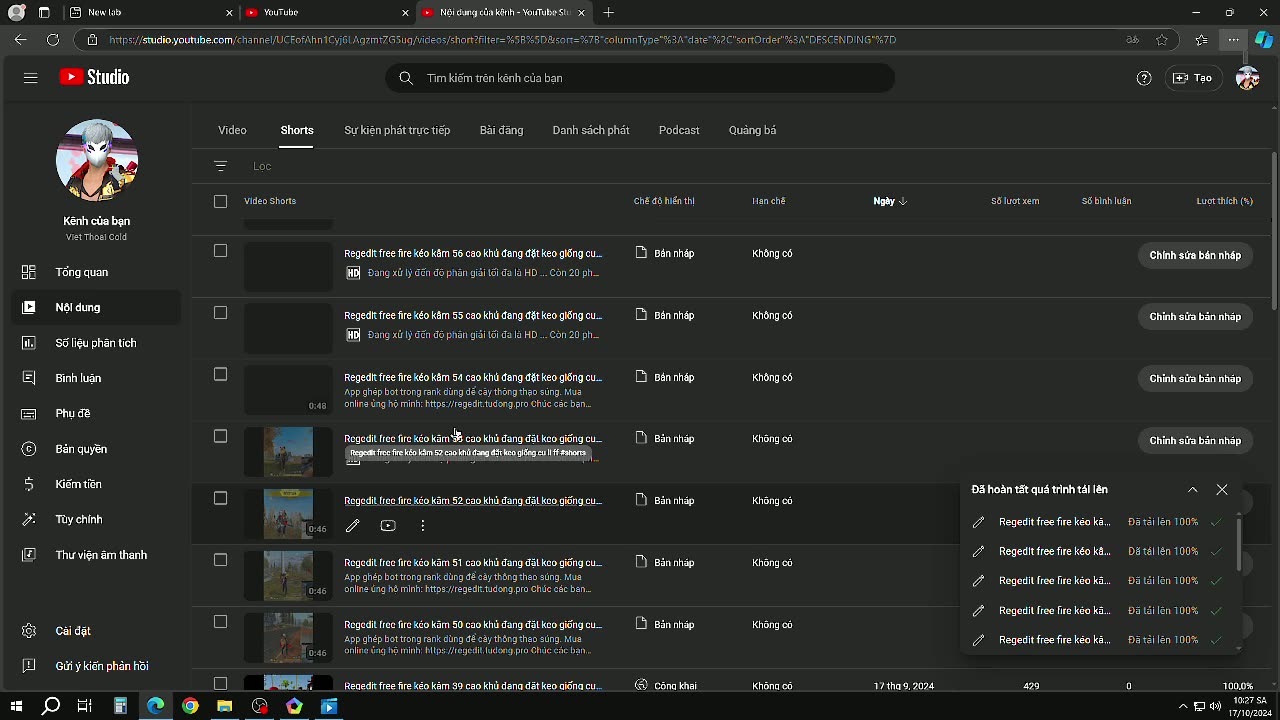Collapse the upload panel with the chevron

[1193, 490]
